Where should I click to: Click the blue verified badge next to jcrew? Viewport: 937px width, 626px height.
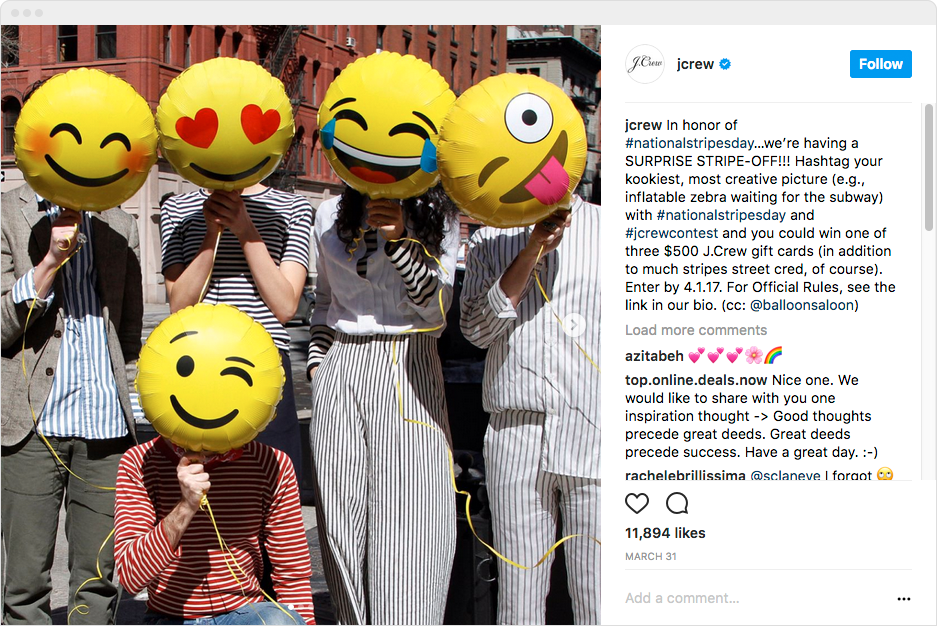(x=725, y=64)
